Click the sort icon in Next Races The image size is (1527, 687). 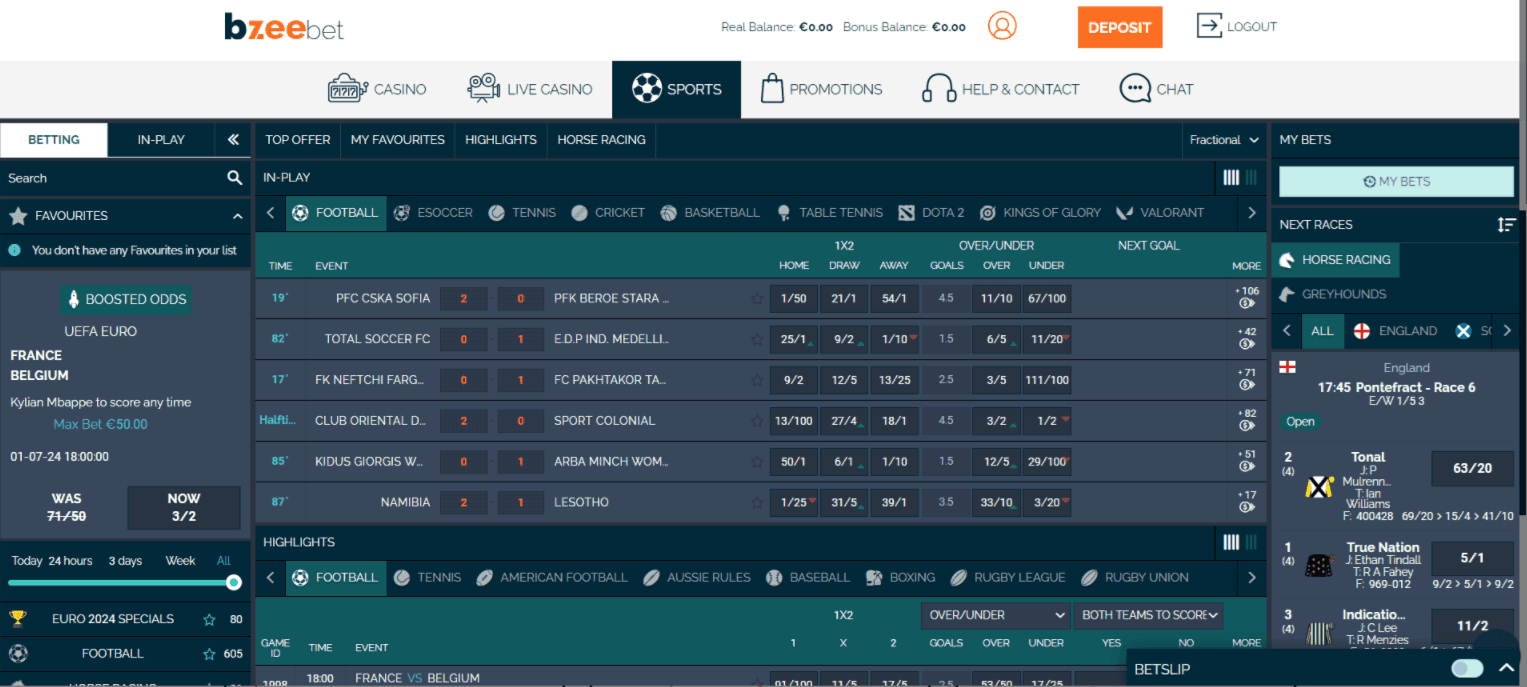[1505, 224]
